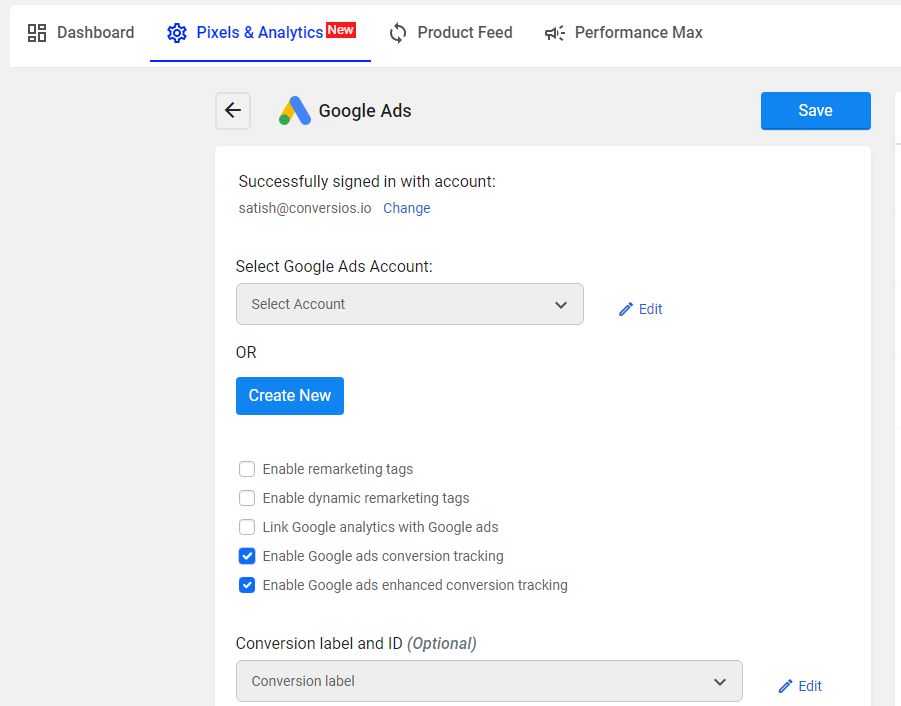Image resolution: width=901 pixels, height=706 pixels.
Task: Go back using the arrow button
Action: point(233,110)
